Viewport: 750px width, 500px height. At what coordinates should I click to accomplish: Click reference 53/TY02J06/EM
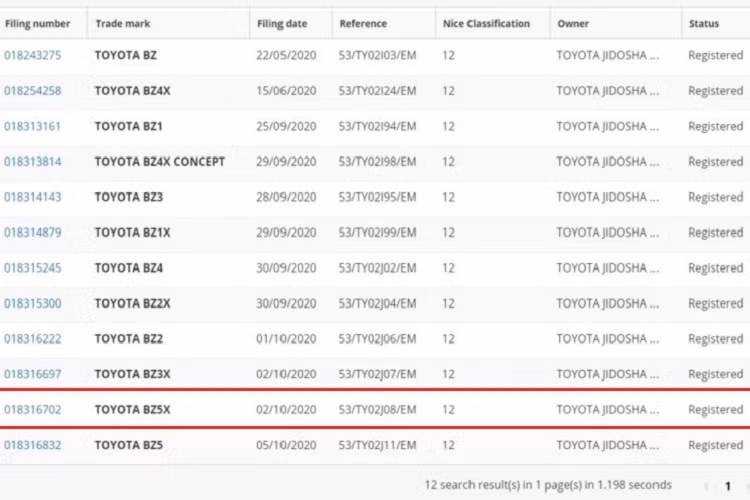(x=377, y=339)
